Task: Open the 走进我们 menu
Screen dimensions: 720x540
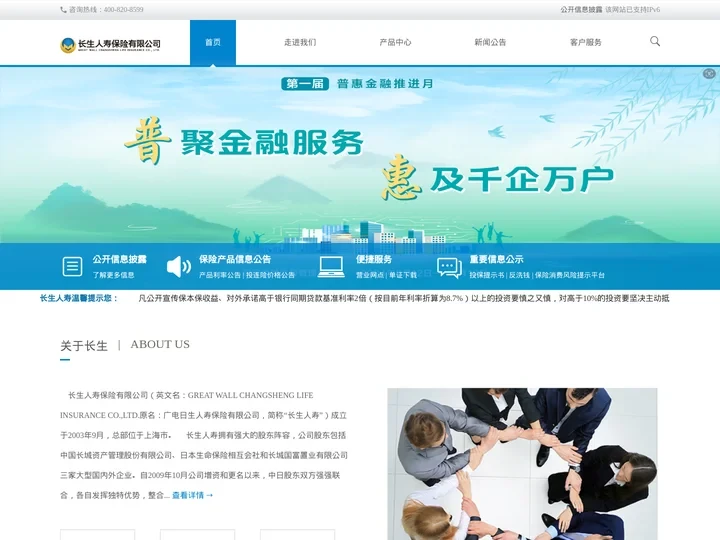Action: [300, 42]
